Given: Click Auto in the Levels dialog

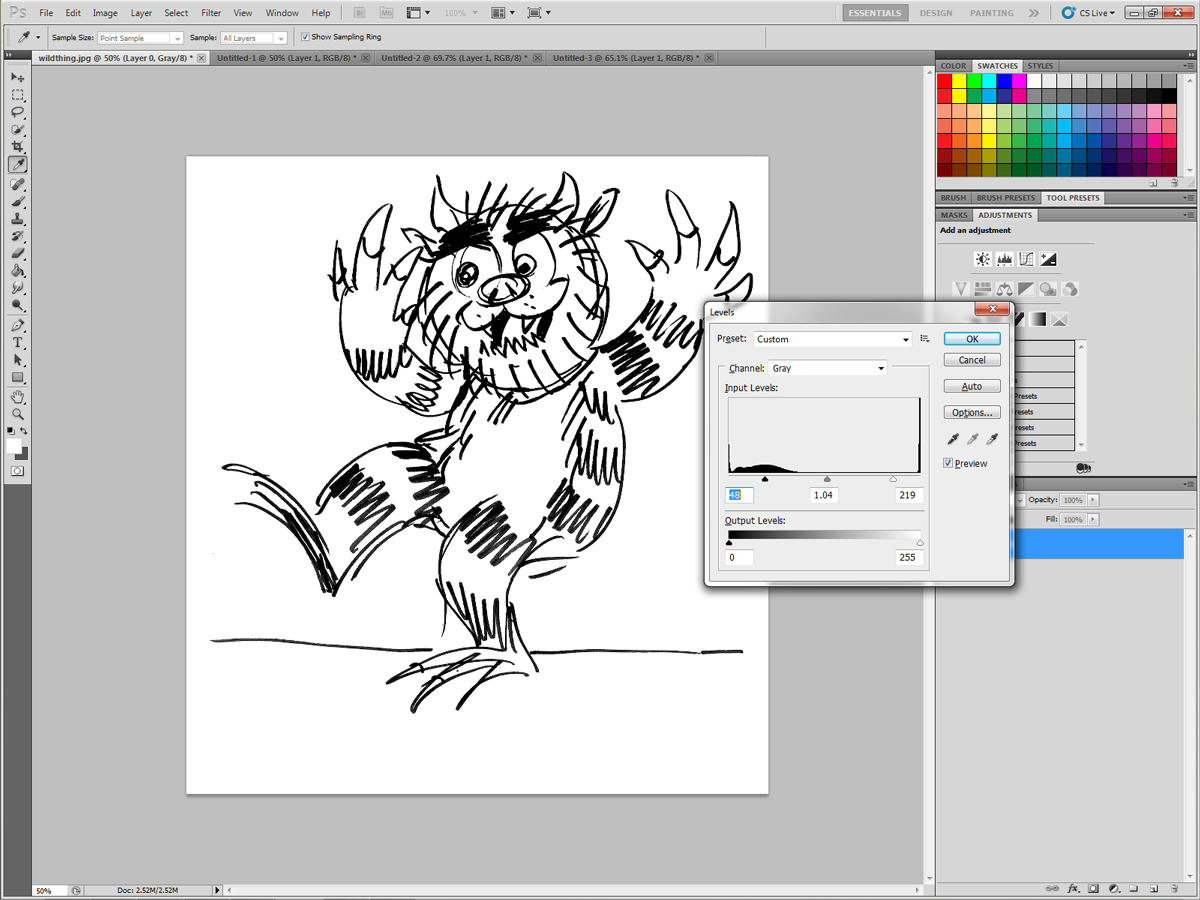Looking at the screenshot, I should [x=972, y=386].
